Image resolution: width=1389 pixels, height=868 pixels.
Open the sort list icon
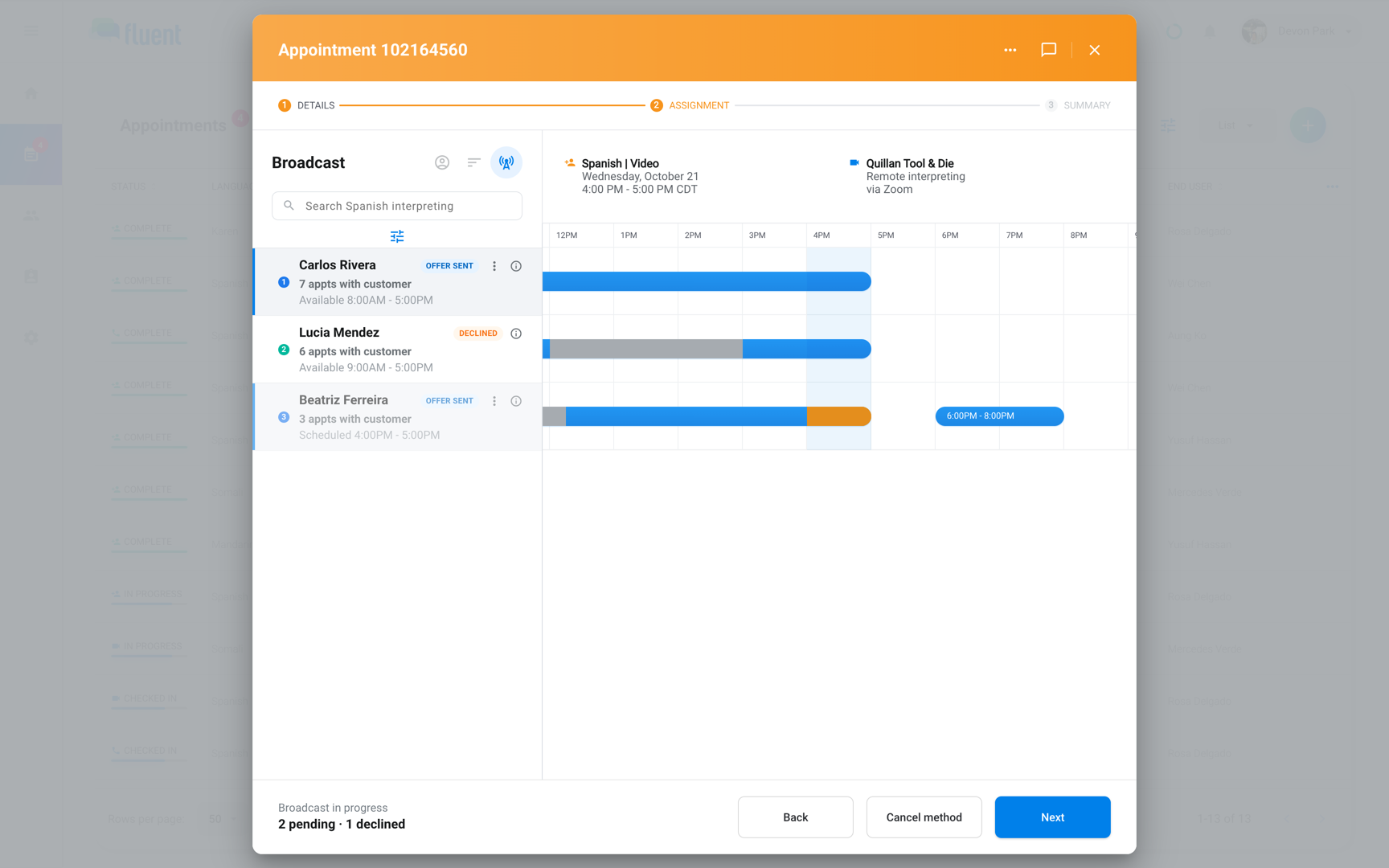474,162
